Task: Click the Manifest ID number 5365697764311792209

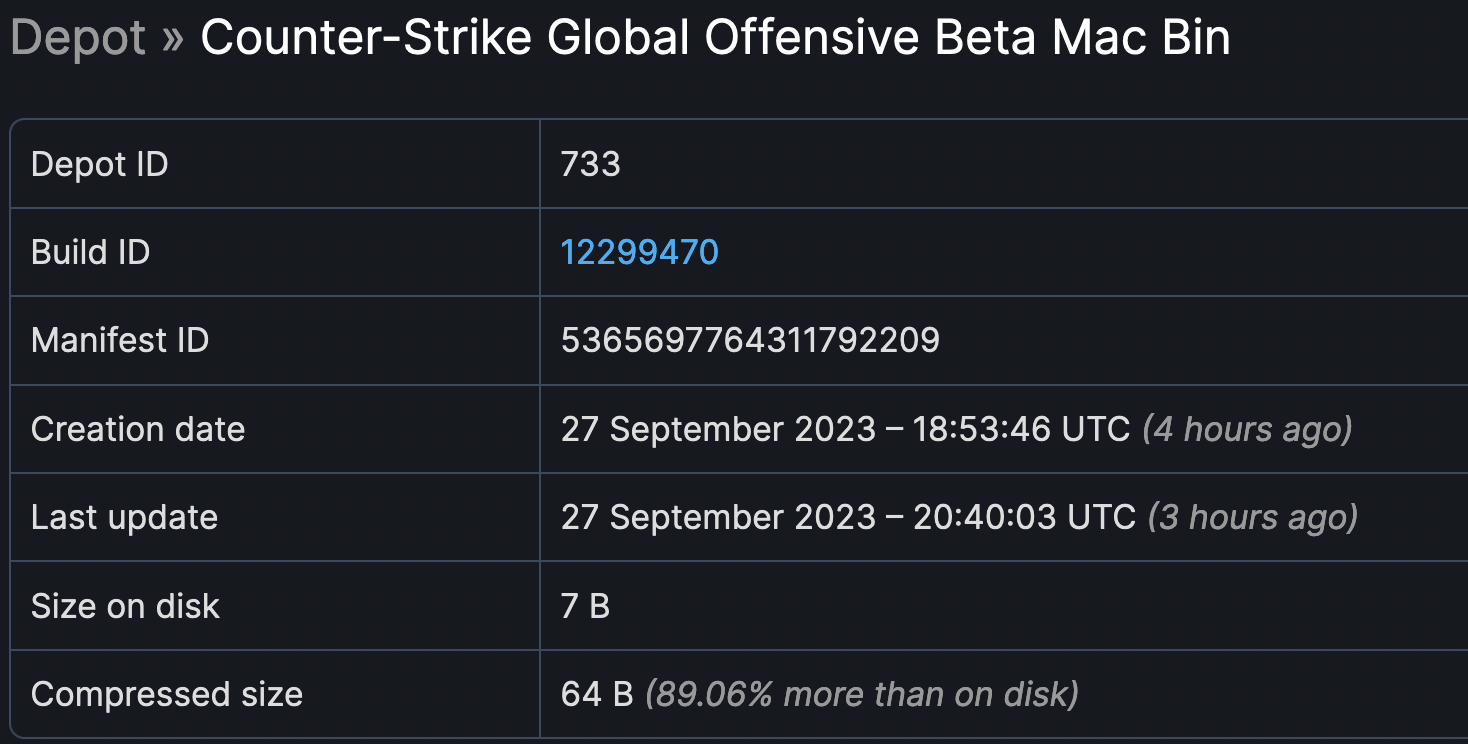Action: click(x=750, y=340)
